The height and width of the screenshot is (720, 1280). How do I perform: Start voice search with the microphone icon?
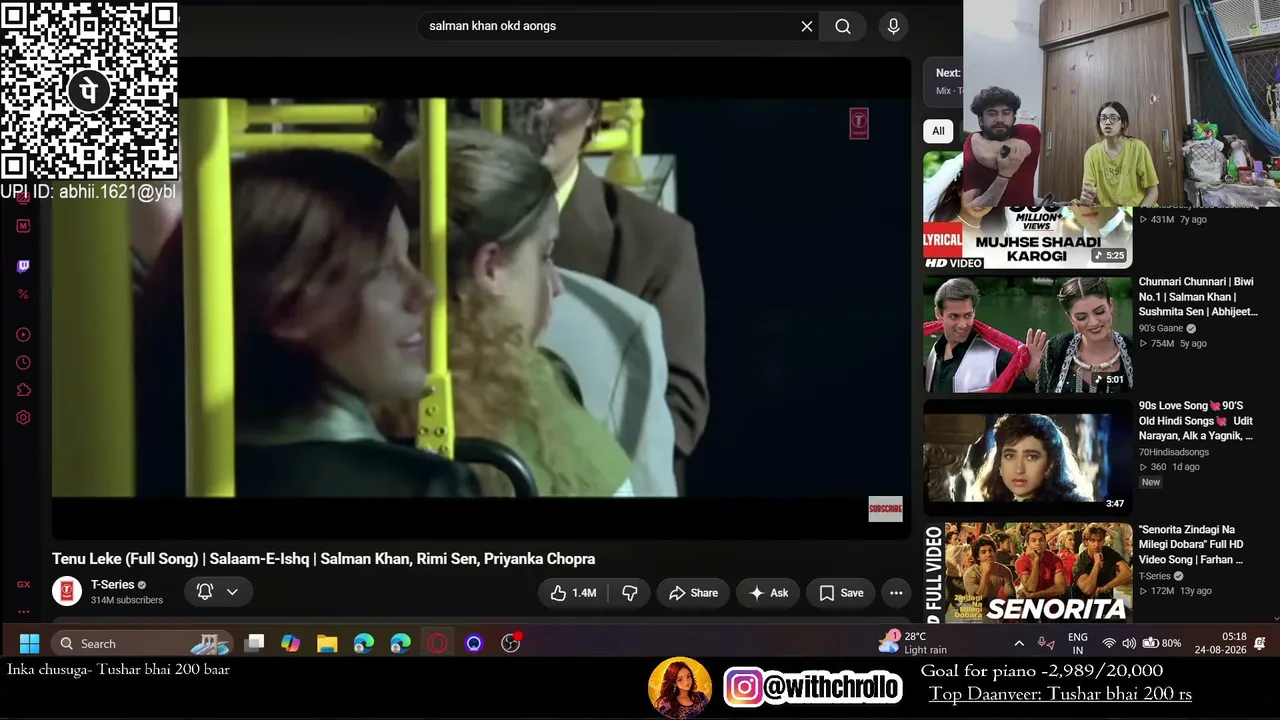click(894, 26)
